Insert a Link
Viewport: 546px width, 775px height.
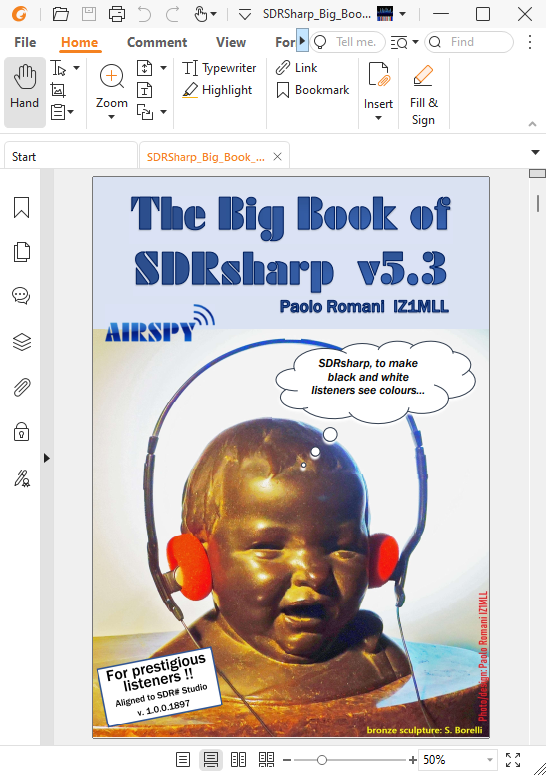[296, 68]
